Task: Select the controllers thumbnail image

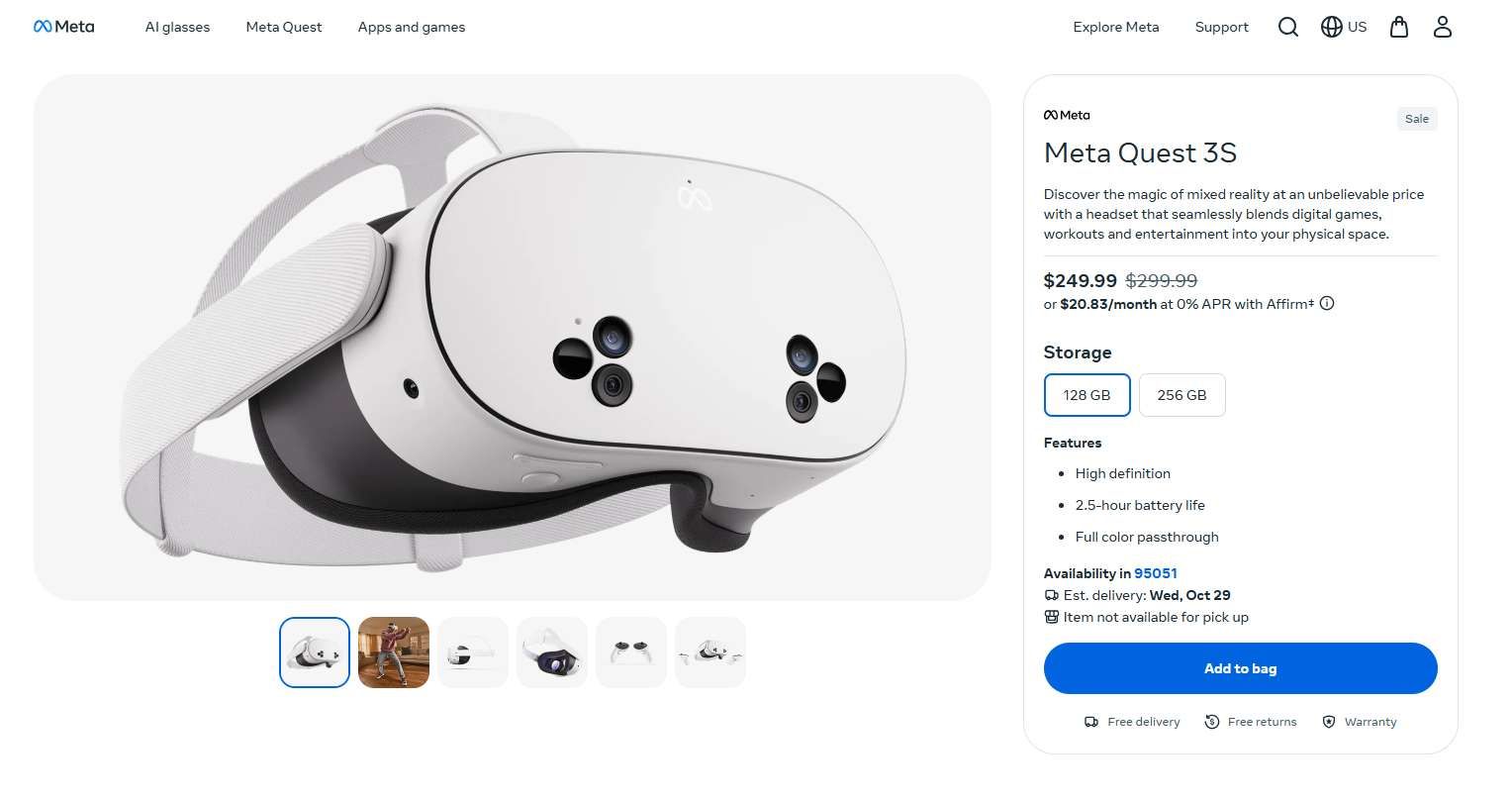Action: (631, 652)
